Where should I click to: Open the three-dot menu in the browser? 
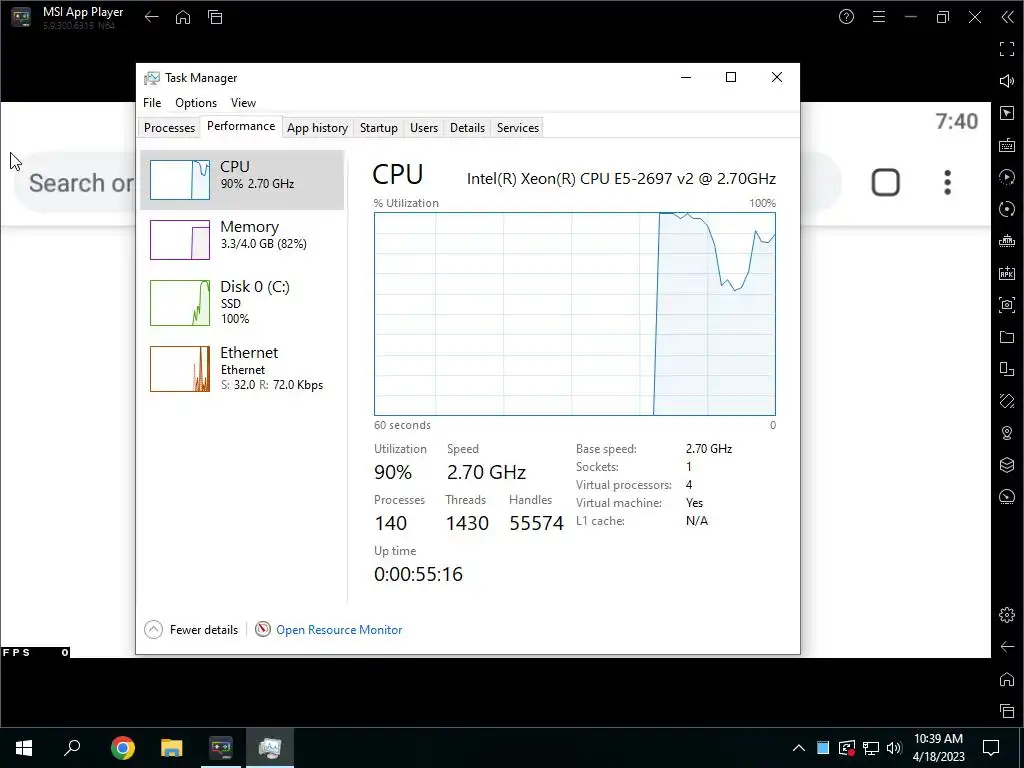click(x=948, y=182)
